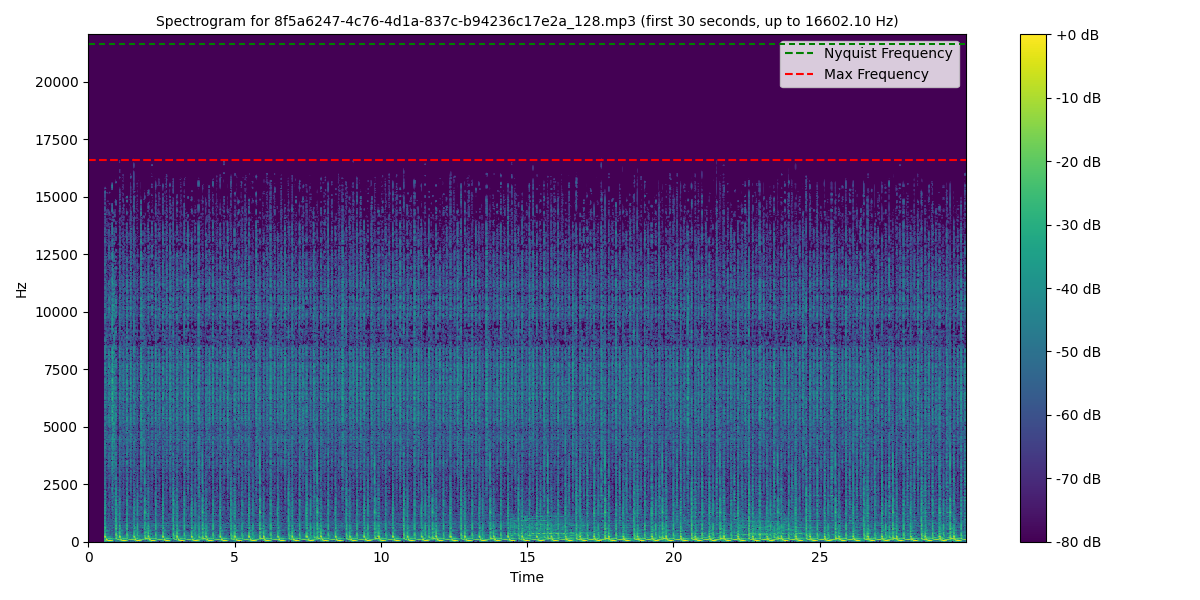Click the red dashed max frequency line

pos(527,160)
